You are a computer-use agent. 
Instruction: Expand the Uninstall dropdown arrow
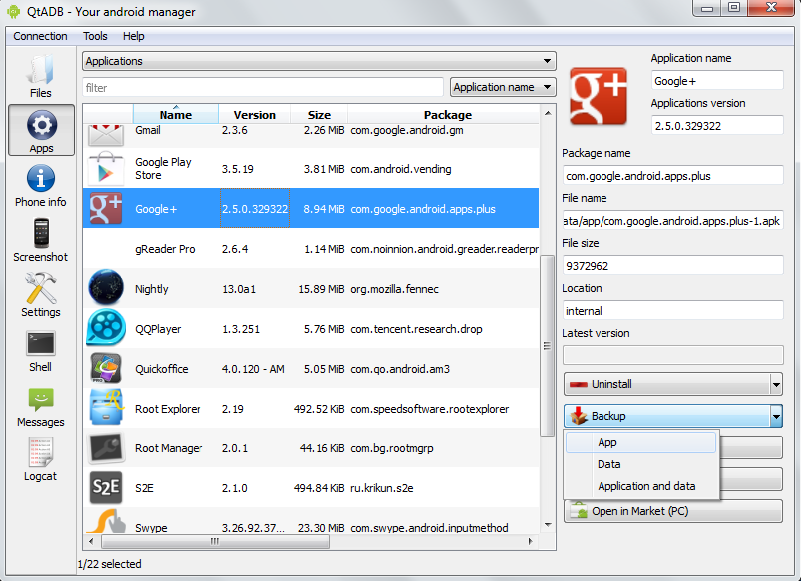click(x=776, y=384)
